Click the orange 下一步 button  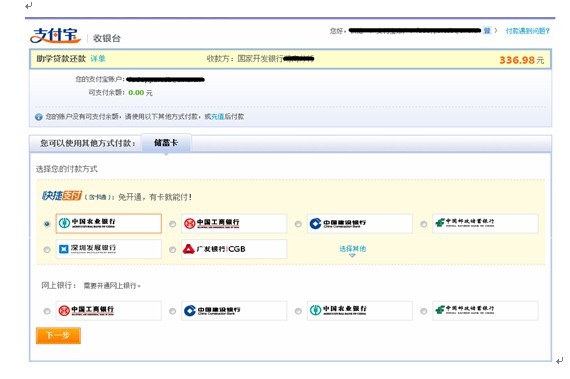pyautogui.click(x=58, y=335)
